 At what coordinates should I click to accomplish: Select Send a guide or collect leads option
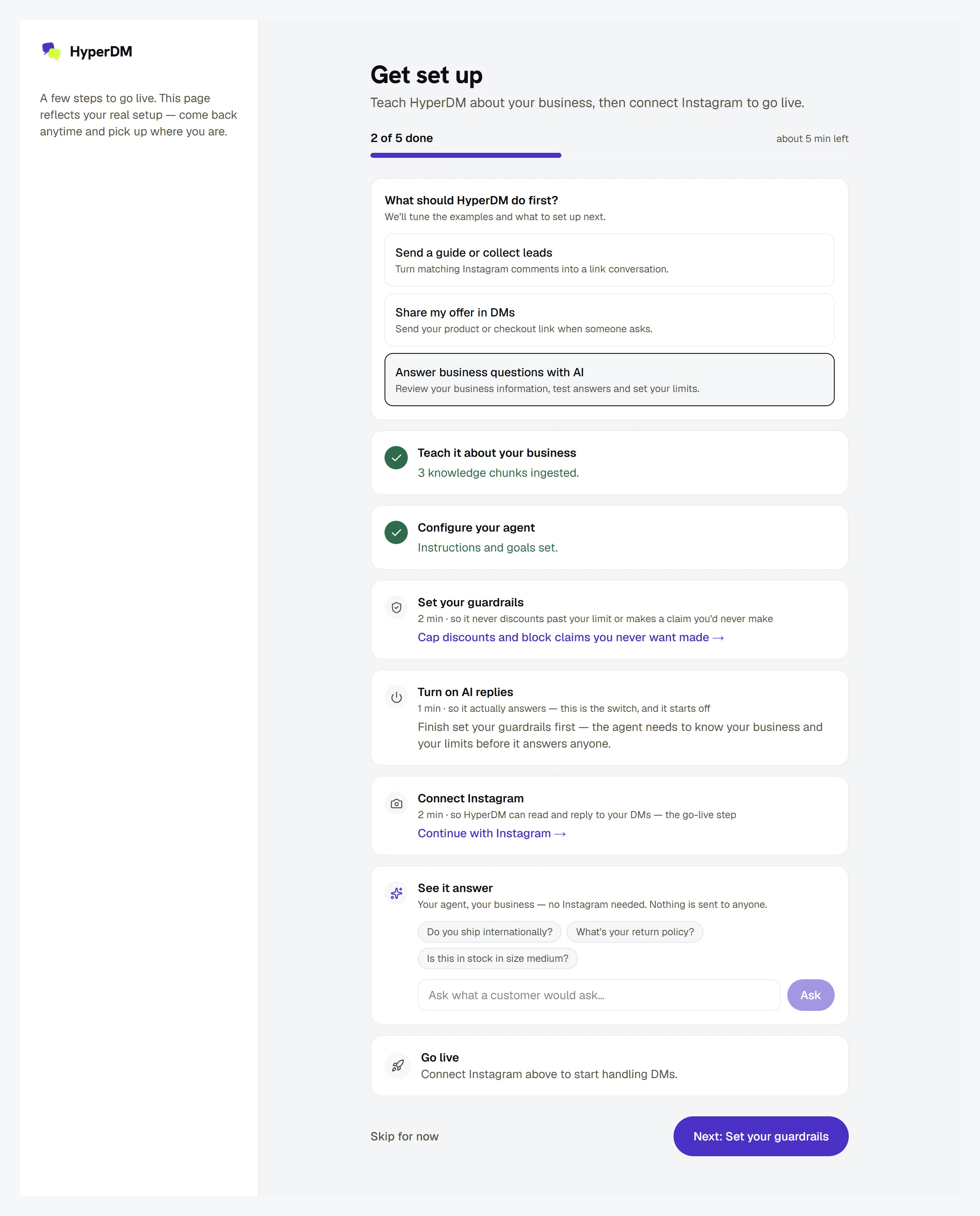(x=609, y=260)
